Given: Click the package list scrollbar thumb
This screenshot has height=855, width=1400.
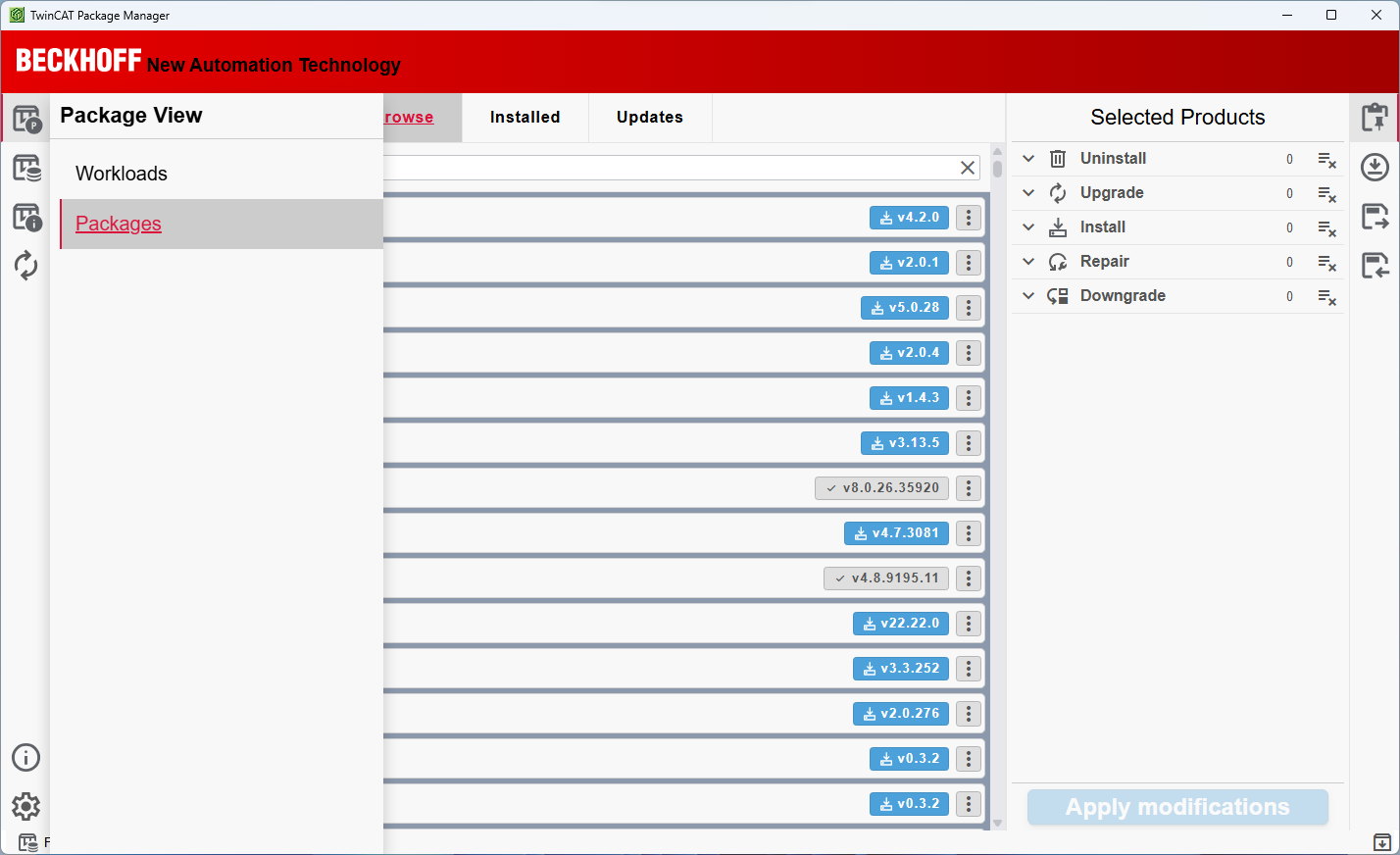Looking at the screenshot, I should click(x=997, y=169).
